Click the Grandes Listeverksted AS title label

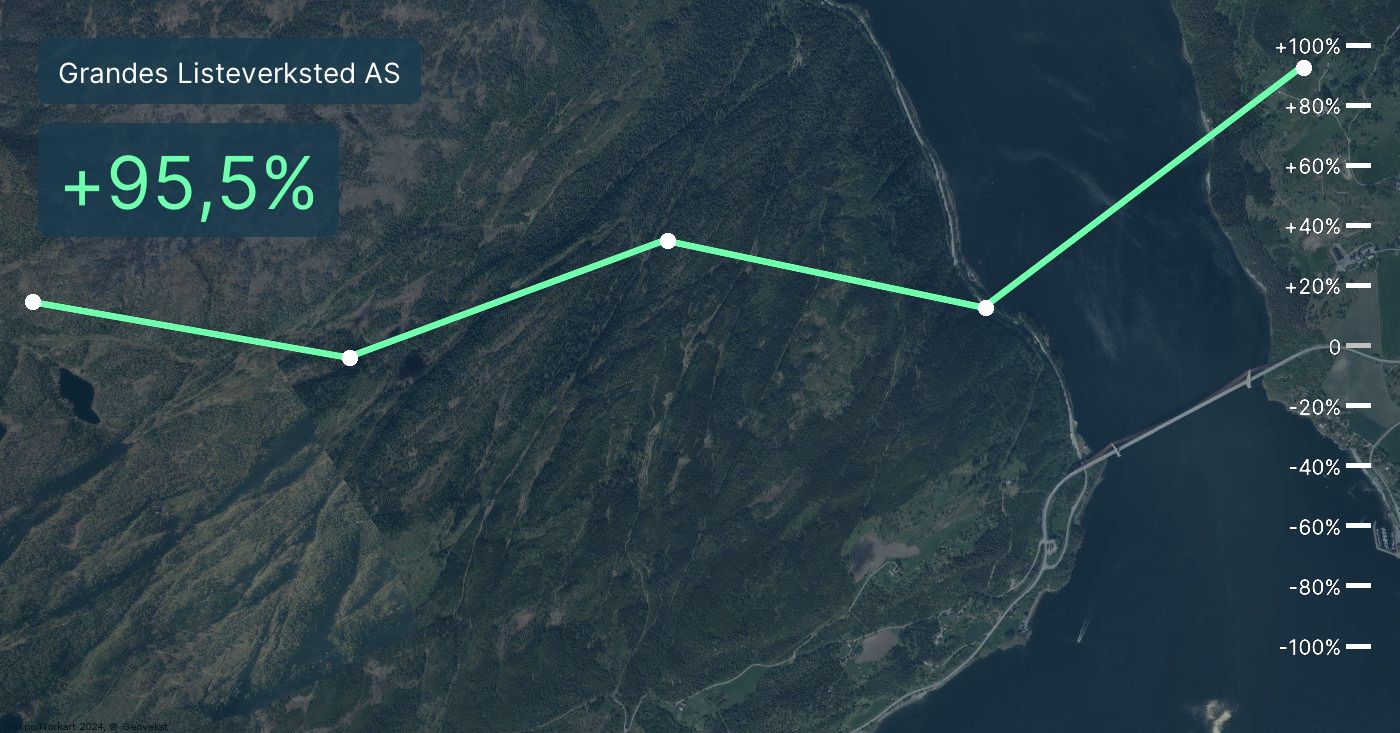click(229, 73)
